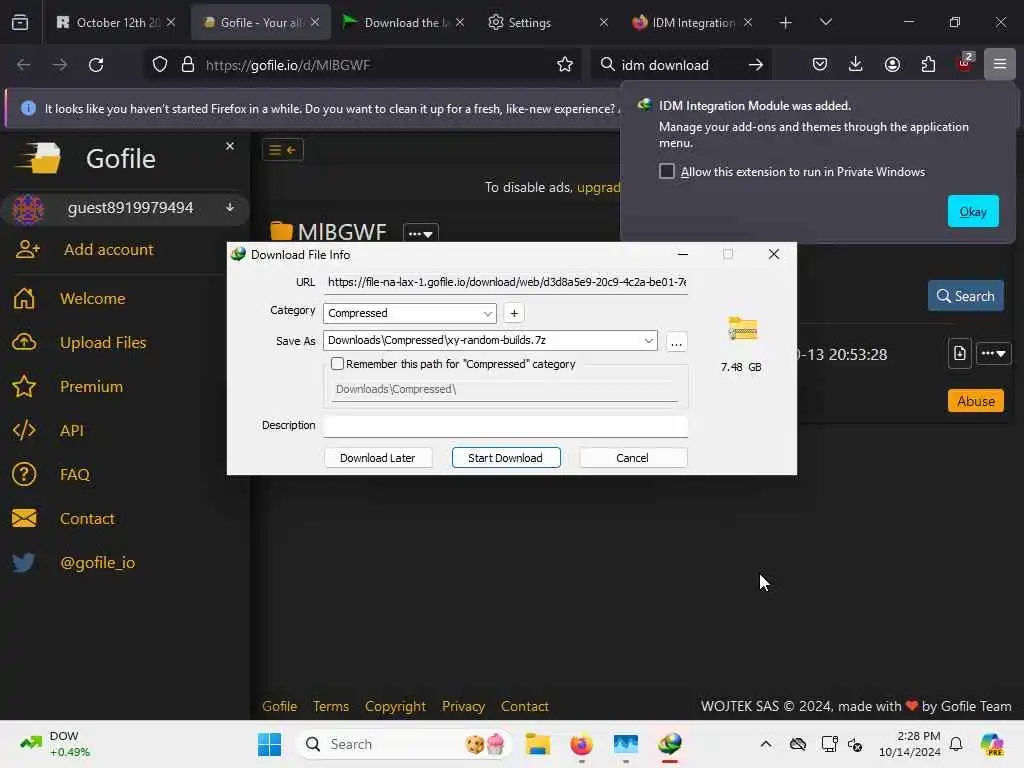Open Copyright link in footer
This screenshot has height=768, width=1024.
pos(395,706)
